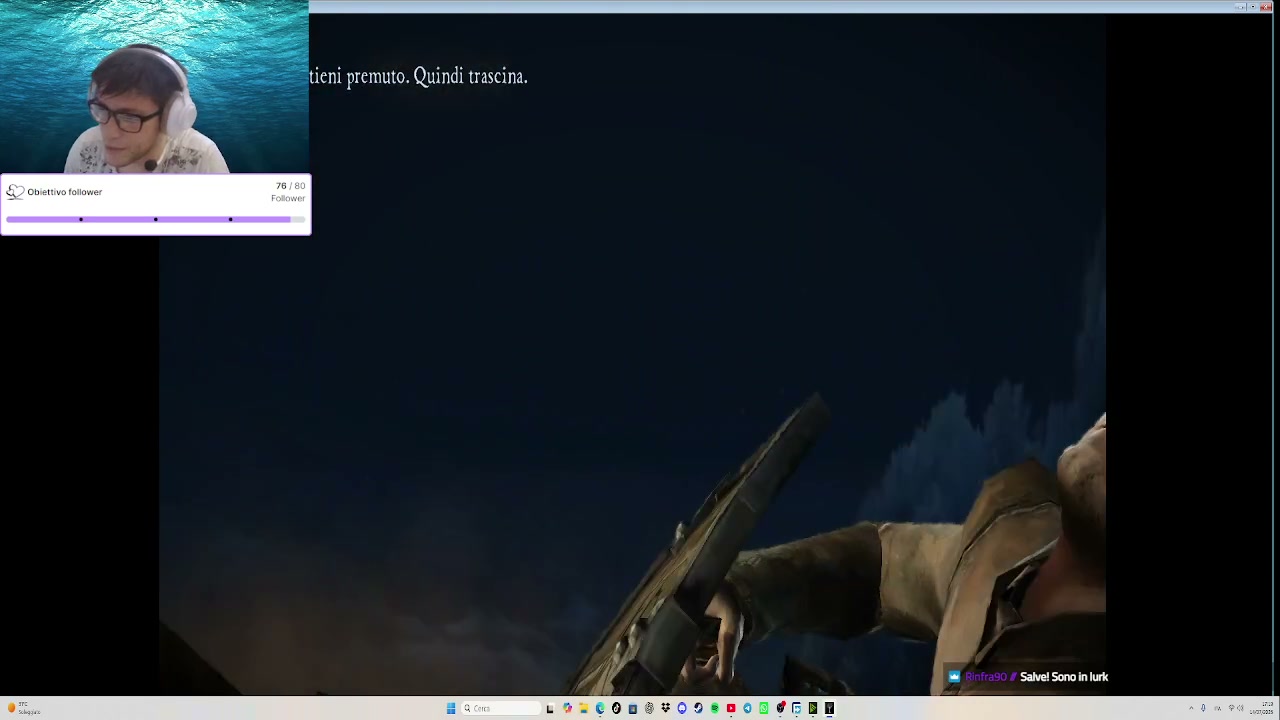Click the microphone icon in system tray
The image size is (1280, 720).
click(1203, 708)
